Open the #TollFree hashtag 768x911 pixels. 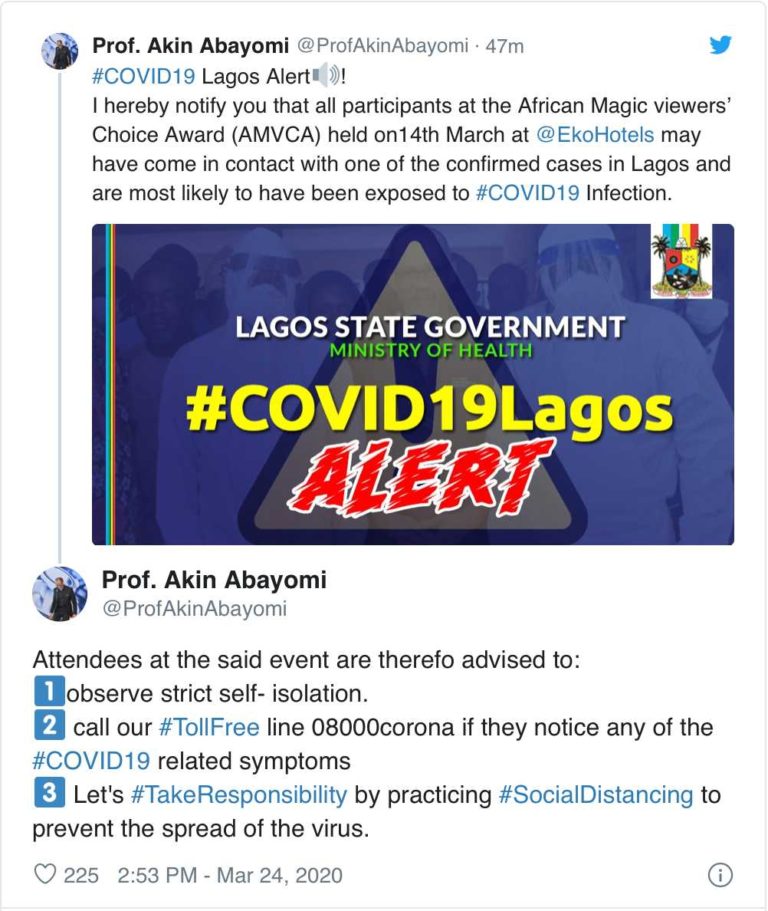click(208, 726)
